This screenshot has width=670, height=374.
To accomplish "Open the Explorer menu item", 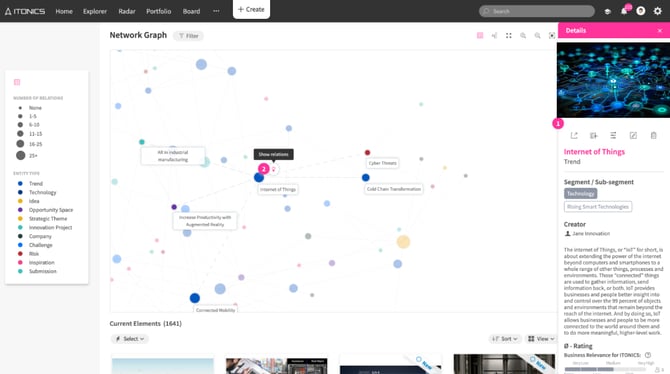I will [x=95, y=11].
